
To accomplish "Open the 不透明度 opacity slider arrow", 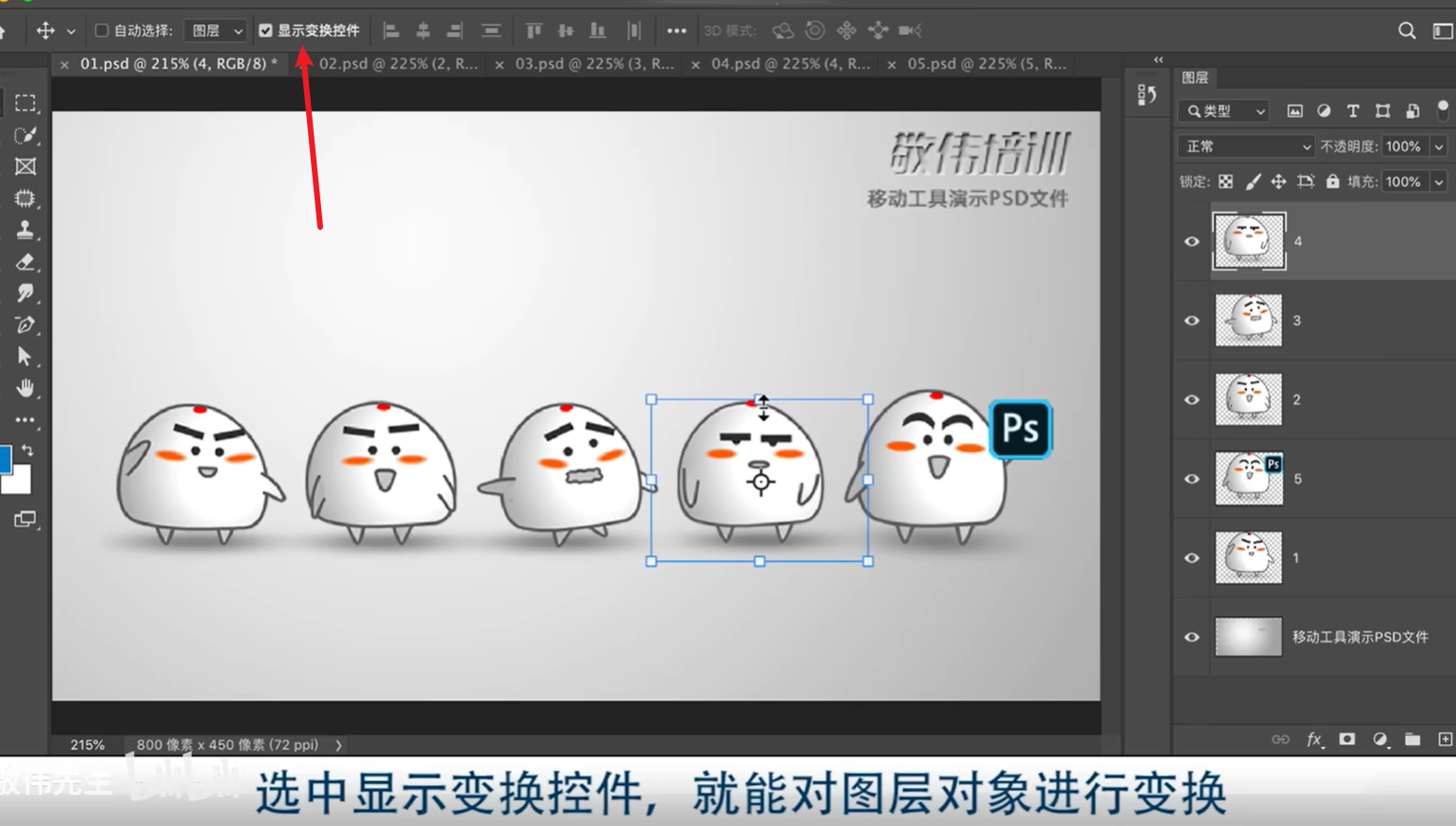I will [x=1440, y=146].
